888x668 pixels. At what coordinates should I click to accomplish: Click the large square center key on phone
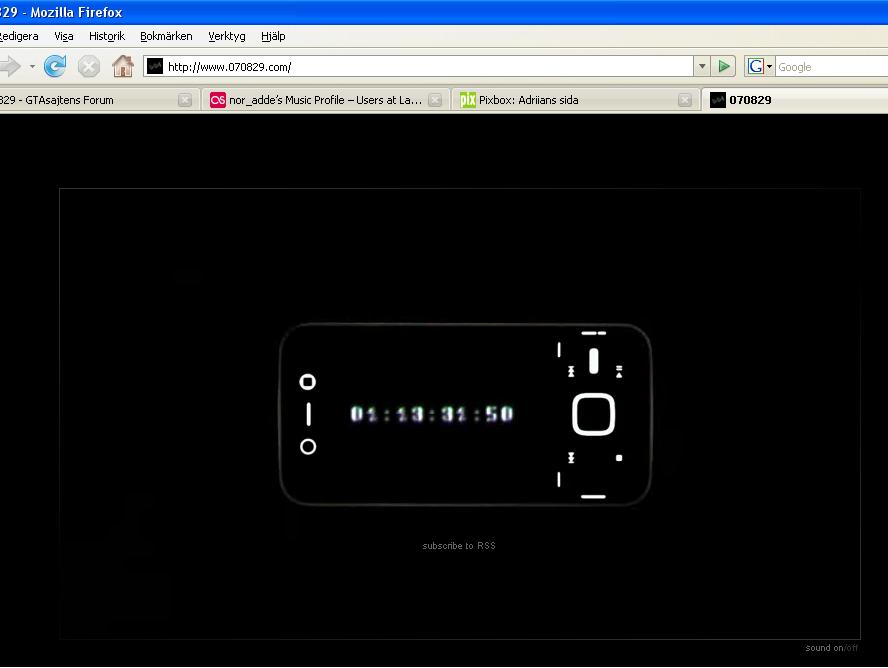[x=593, y=414]
